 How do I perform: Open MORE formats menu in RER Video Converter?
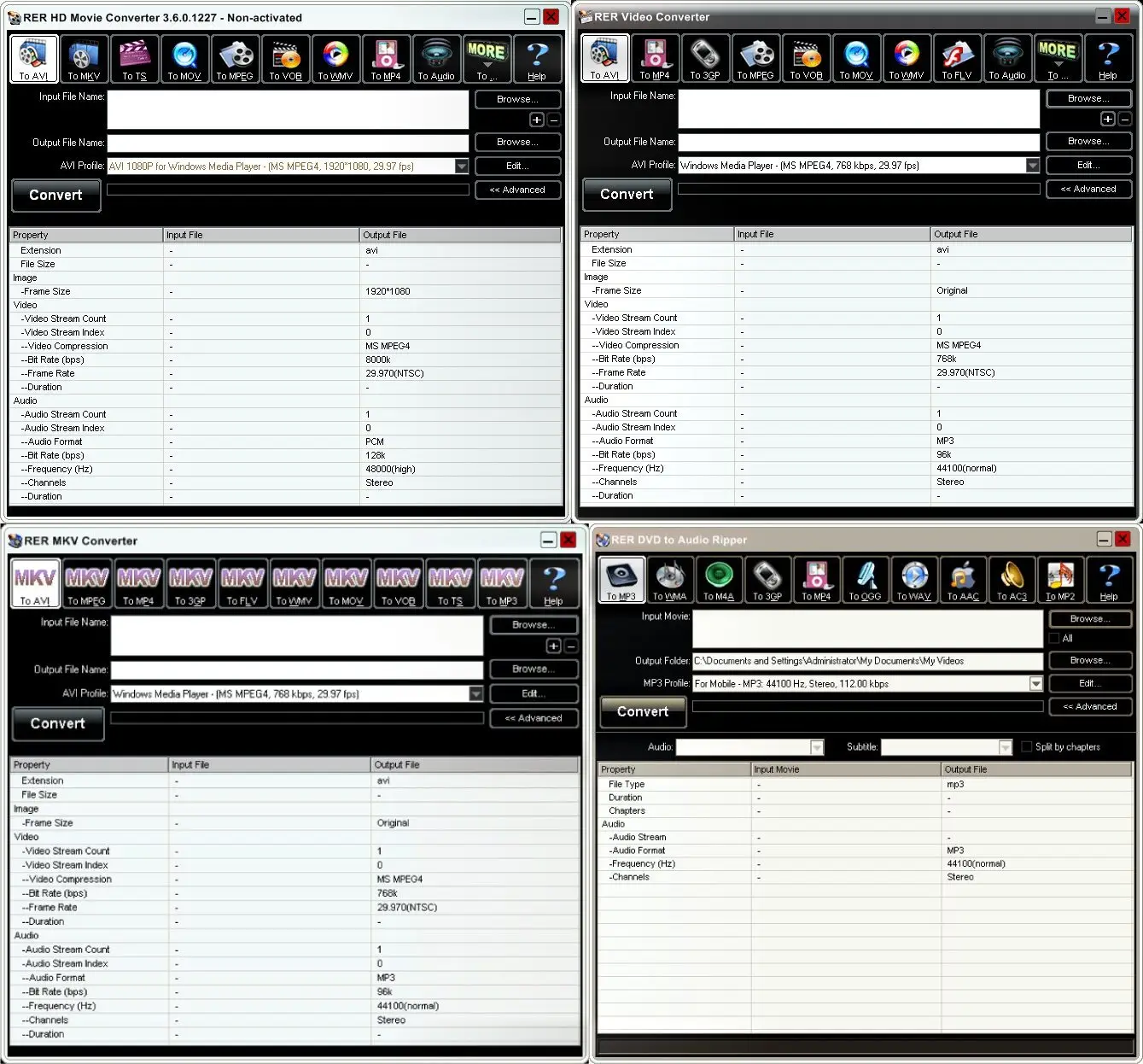[x=1058, y=58]
